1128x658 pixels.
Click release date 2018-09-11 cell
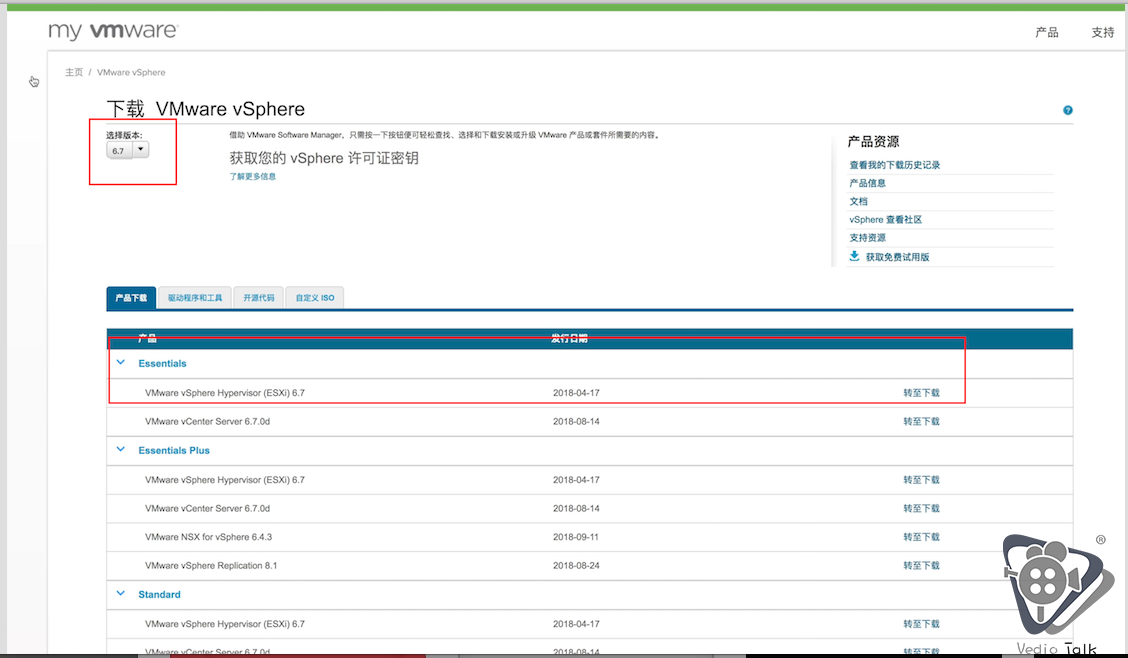(576, 537)
